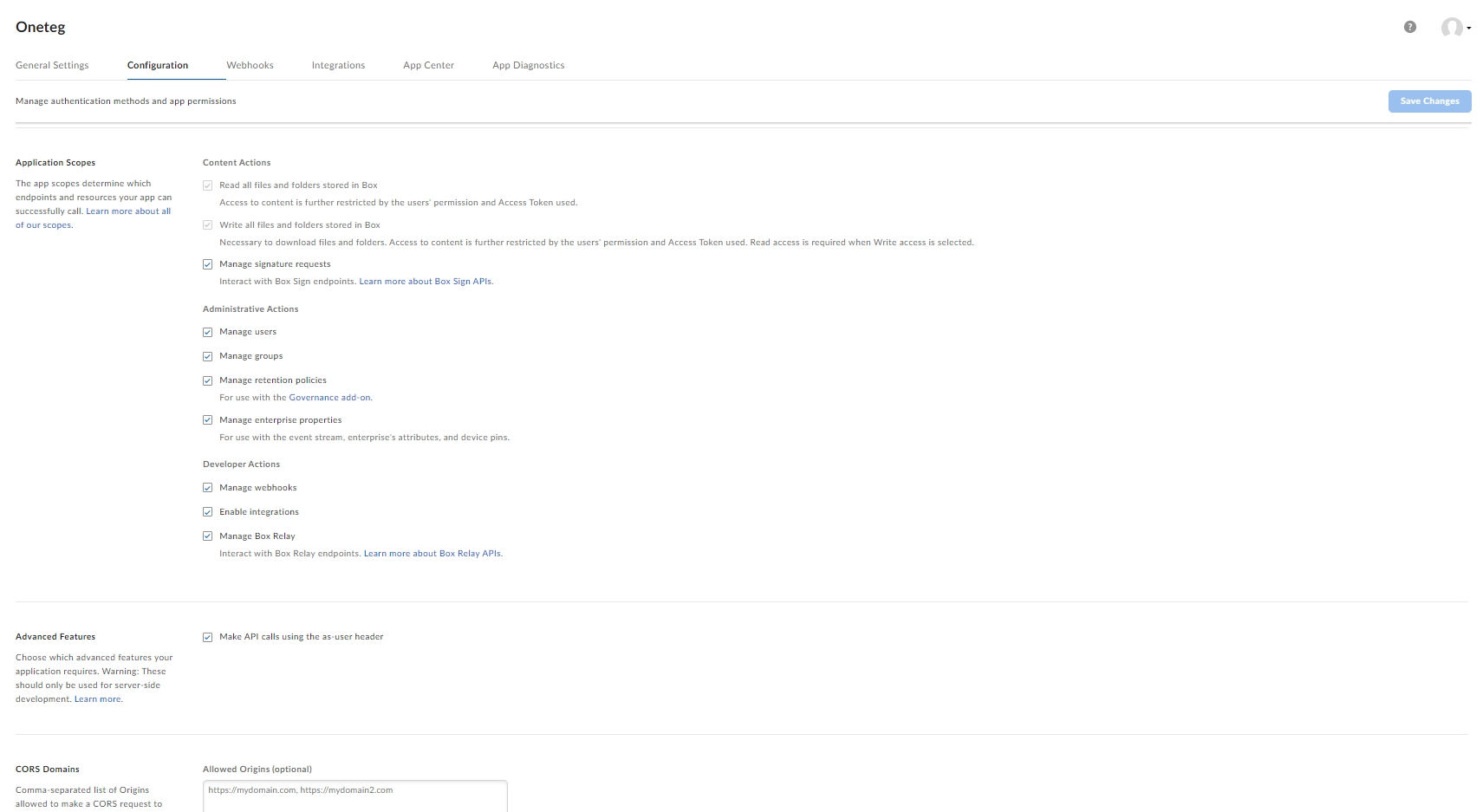Toggle the Manage users checkbox

click(208, 332)
